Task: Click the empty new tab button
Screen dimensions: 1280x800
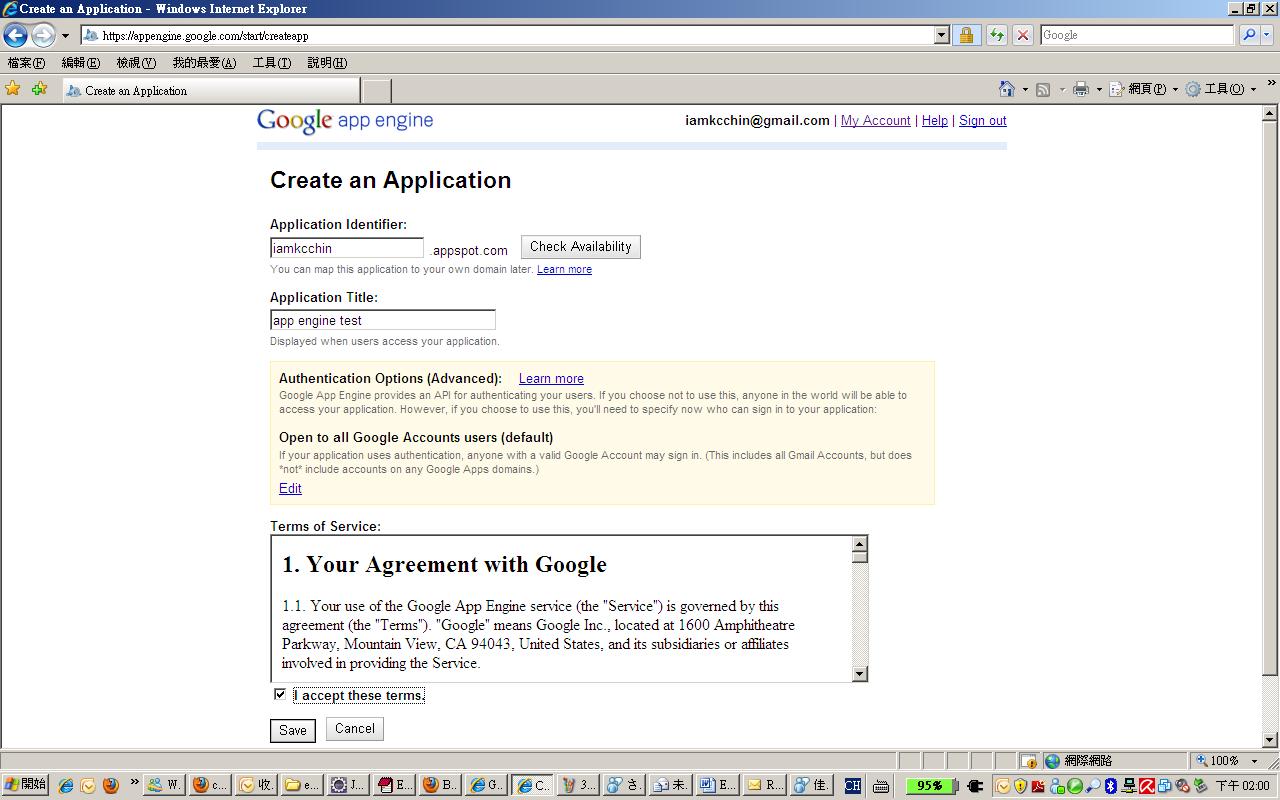Action: [376, 90]
